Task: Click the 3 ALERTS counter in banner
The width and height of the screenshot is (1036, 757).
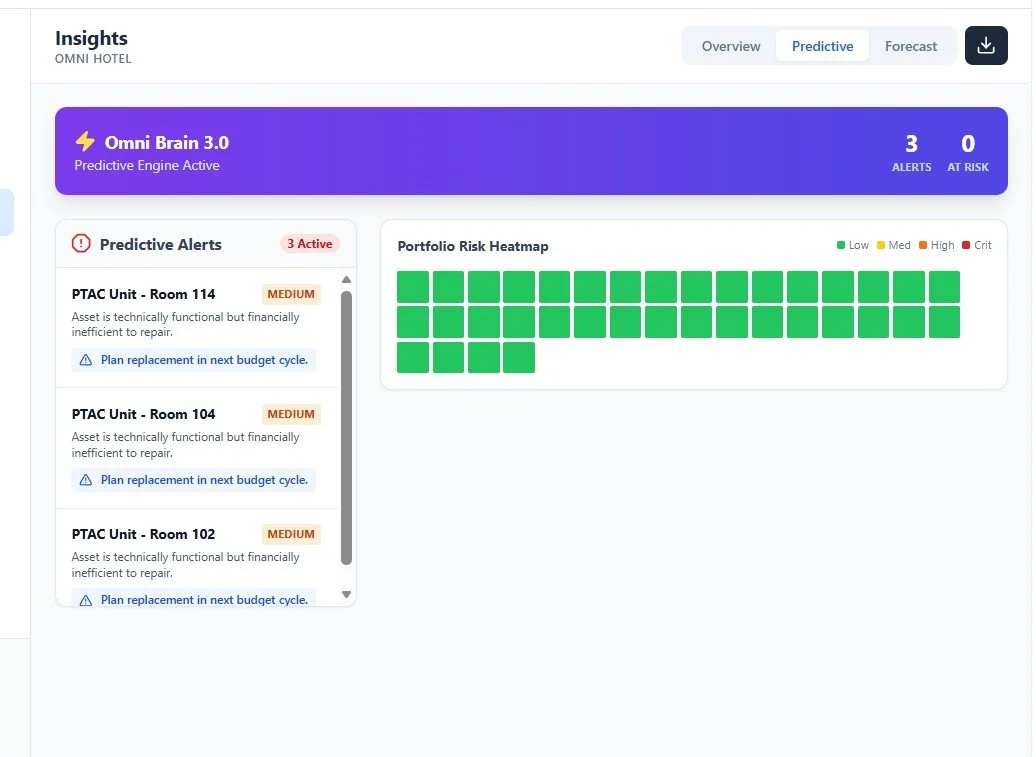Action: coord(911,153)
